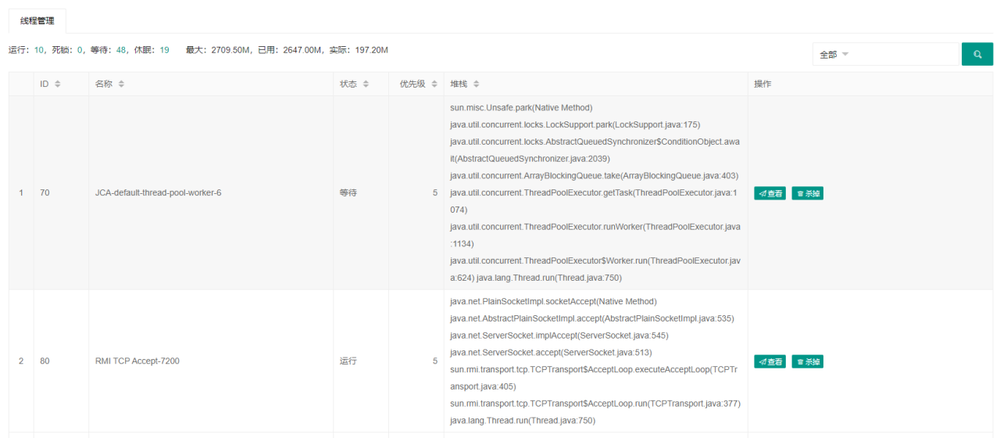
Task: Select thread name JCA-default-thread-pool-worker-6
Action: pyautogui.click(x=157, y=193)
